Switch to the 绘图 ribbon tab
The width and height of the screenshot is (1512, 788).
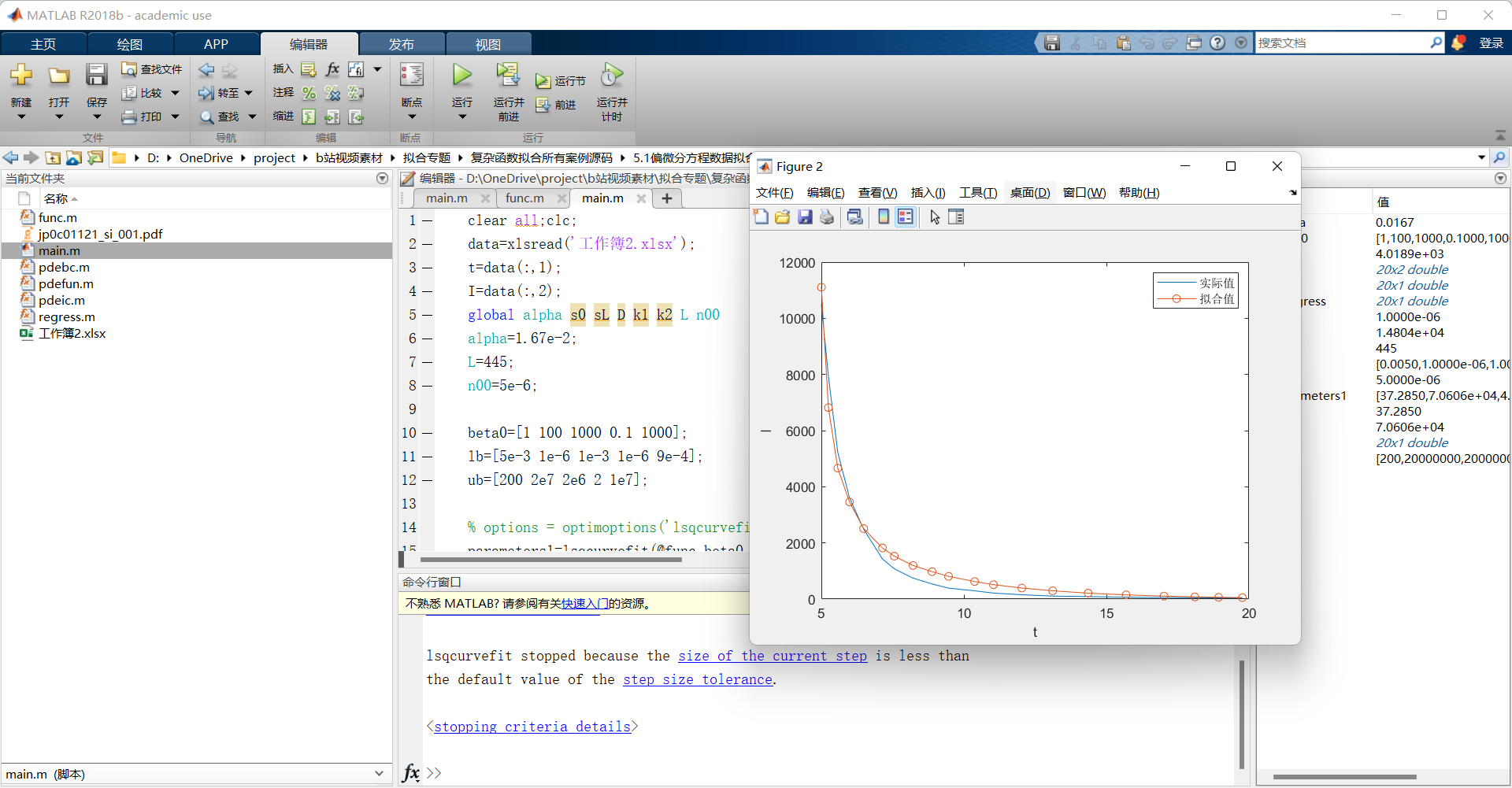[129, 44]
